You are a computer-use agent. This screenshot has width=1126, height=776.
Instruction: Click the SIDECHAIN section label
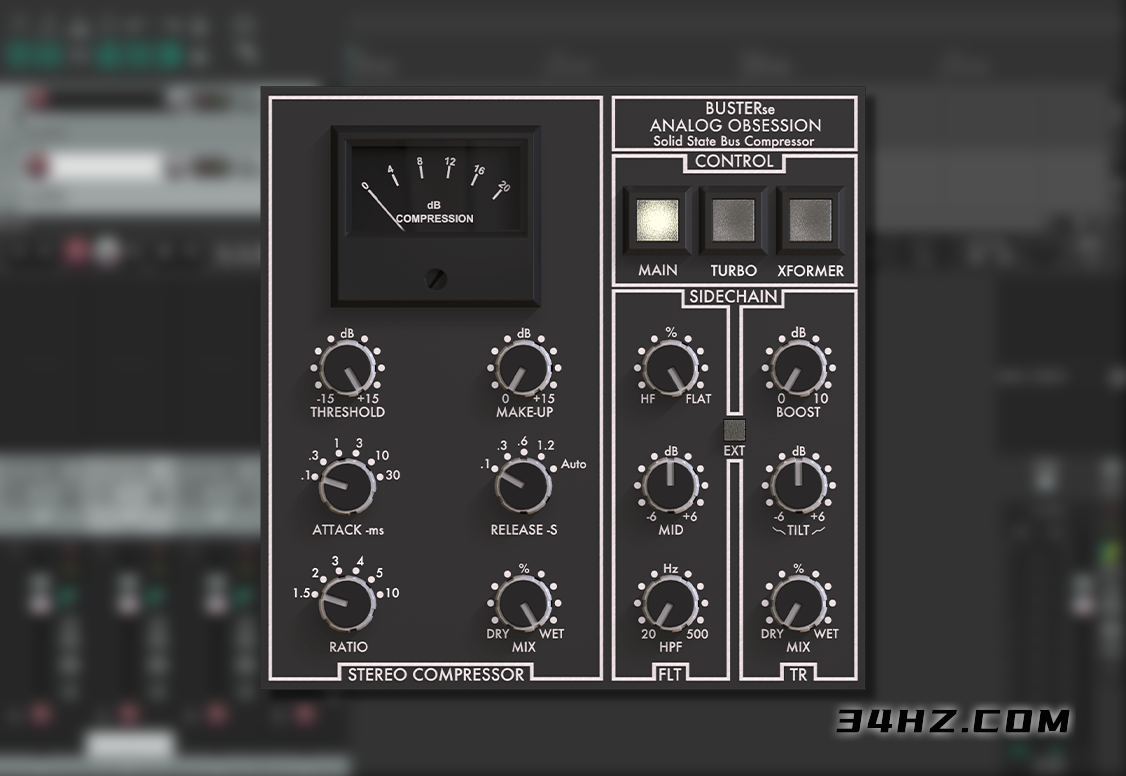(x=734, y=297)
